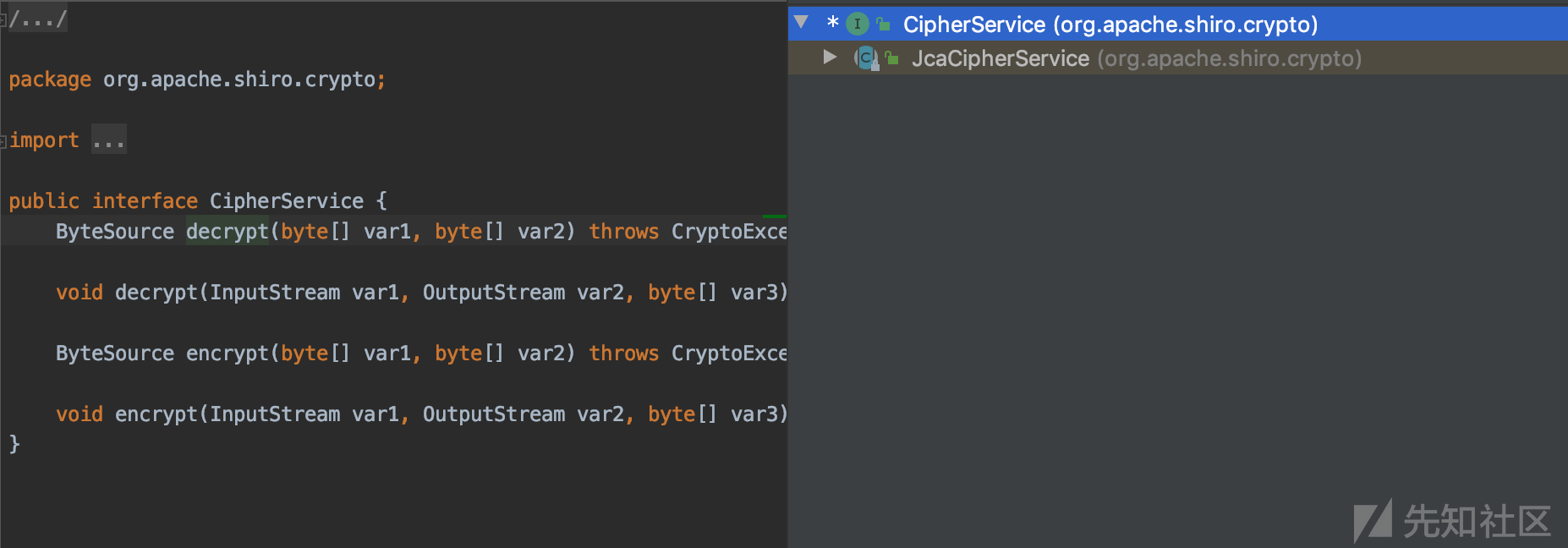Expand the JcaCipherService tree node

coord(830,57)
